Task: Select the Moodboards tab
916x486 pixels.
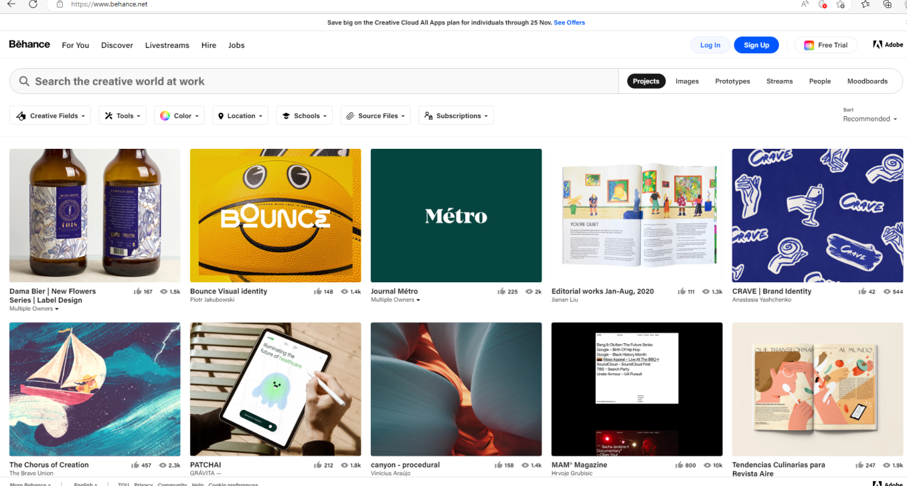Action: click(867, 81)
